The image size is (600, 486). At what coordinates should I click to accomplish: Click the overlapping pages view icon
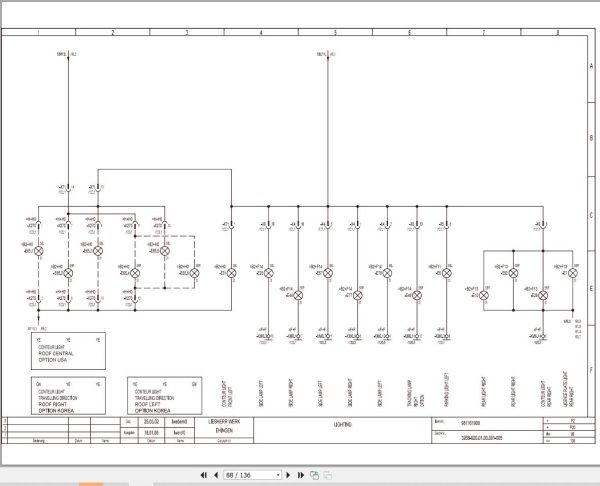314,475
